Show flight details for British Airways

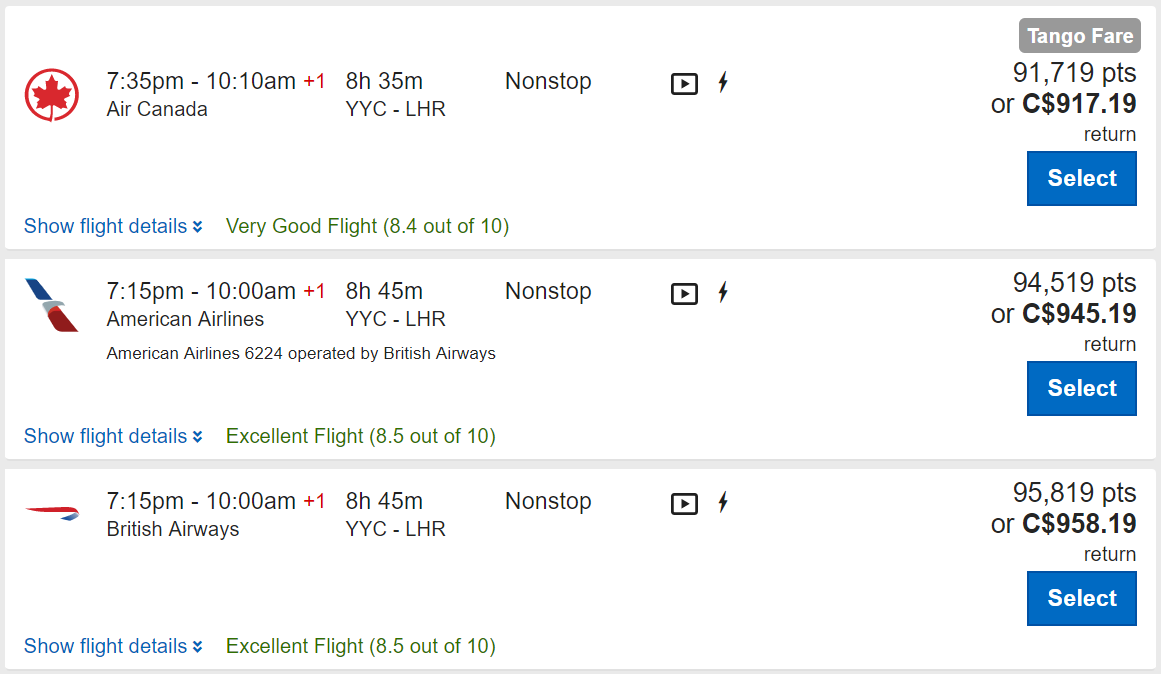113,646
